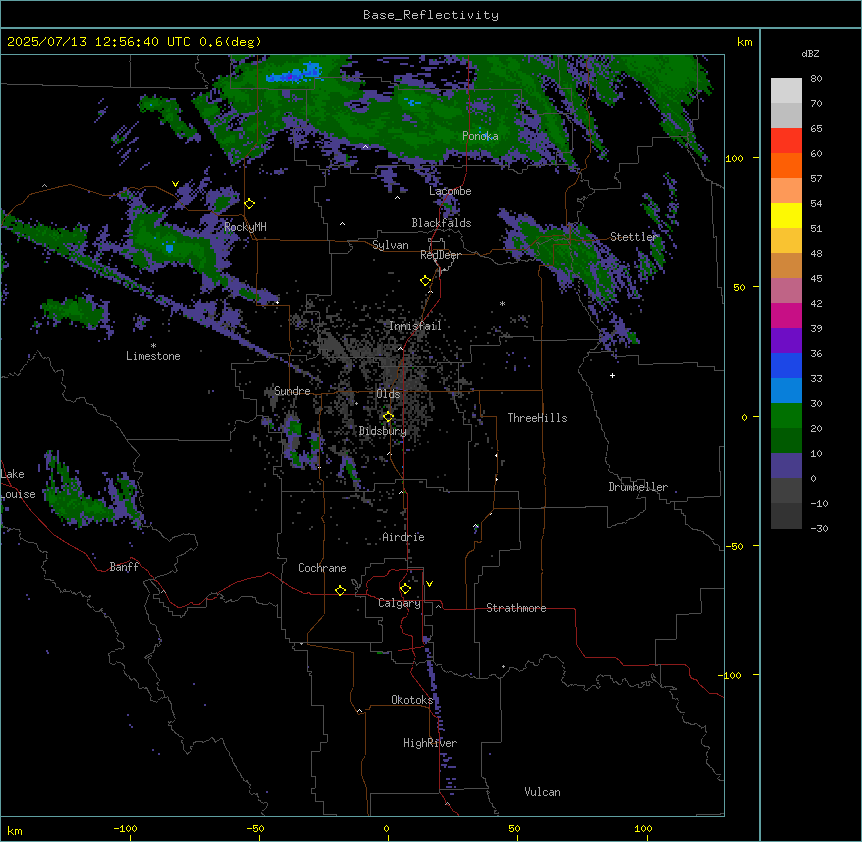Click the timestamp 2025/07/13 12:56:40 UTC
This screenshot has height=842, width=862.
tap(99, 42)
